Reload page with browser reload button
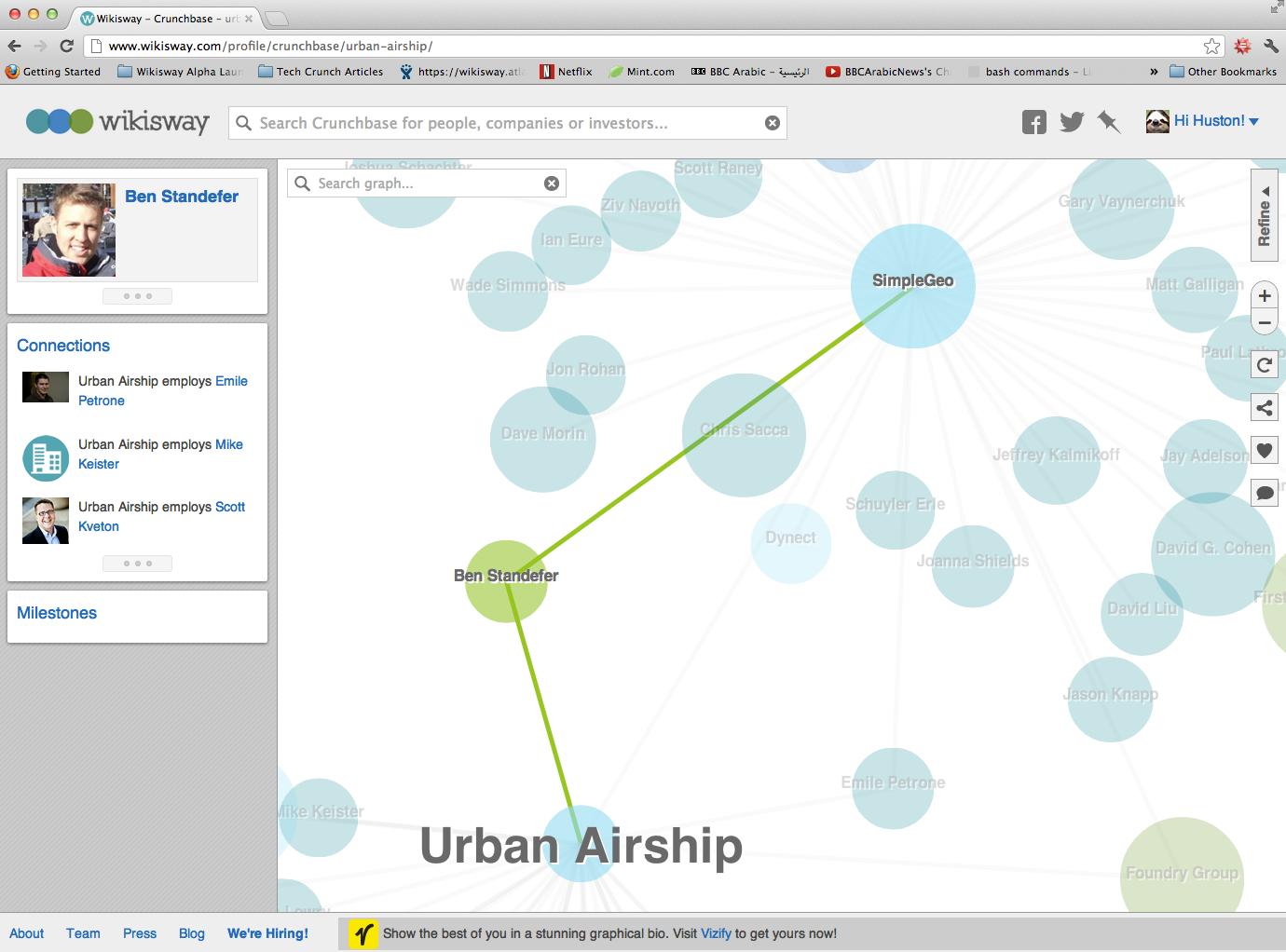The width and height of the screenshot is (1286, 952). pyautogui.click(x=66, y=46)
